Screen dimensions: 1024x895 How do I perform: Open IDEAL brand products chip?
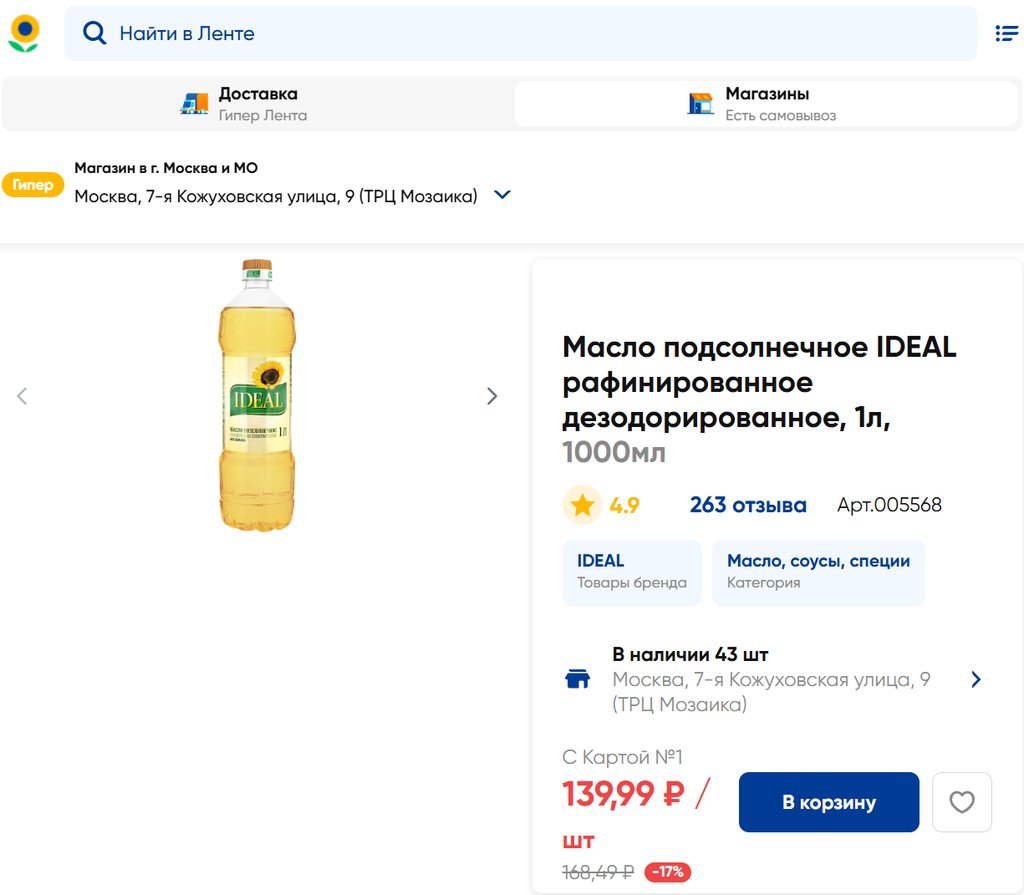pyautogui.click(x=632, y=572)
